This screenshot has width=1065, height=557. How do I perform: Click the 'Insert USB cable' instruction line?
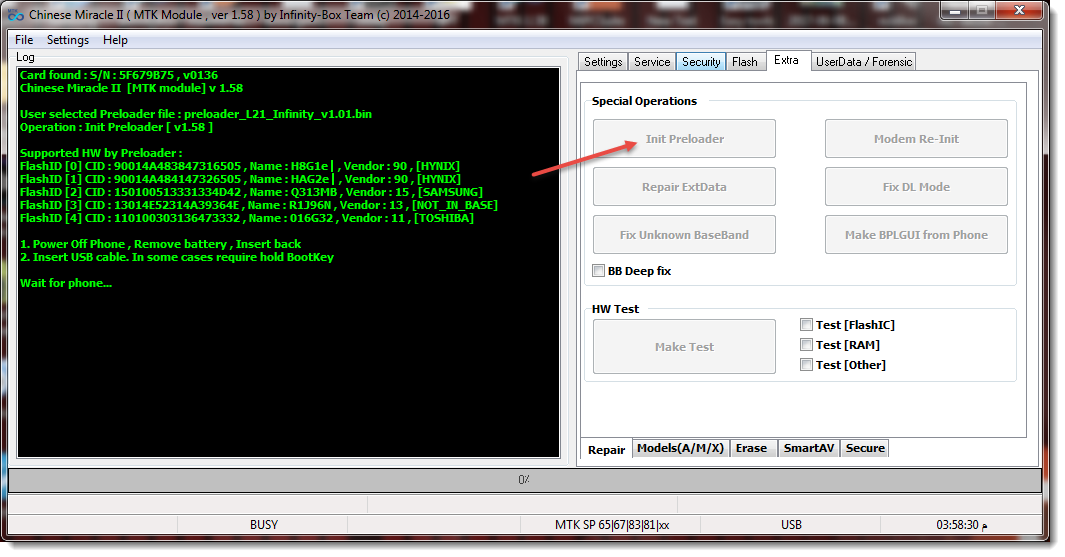coord(177,257)
